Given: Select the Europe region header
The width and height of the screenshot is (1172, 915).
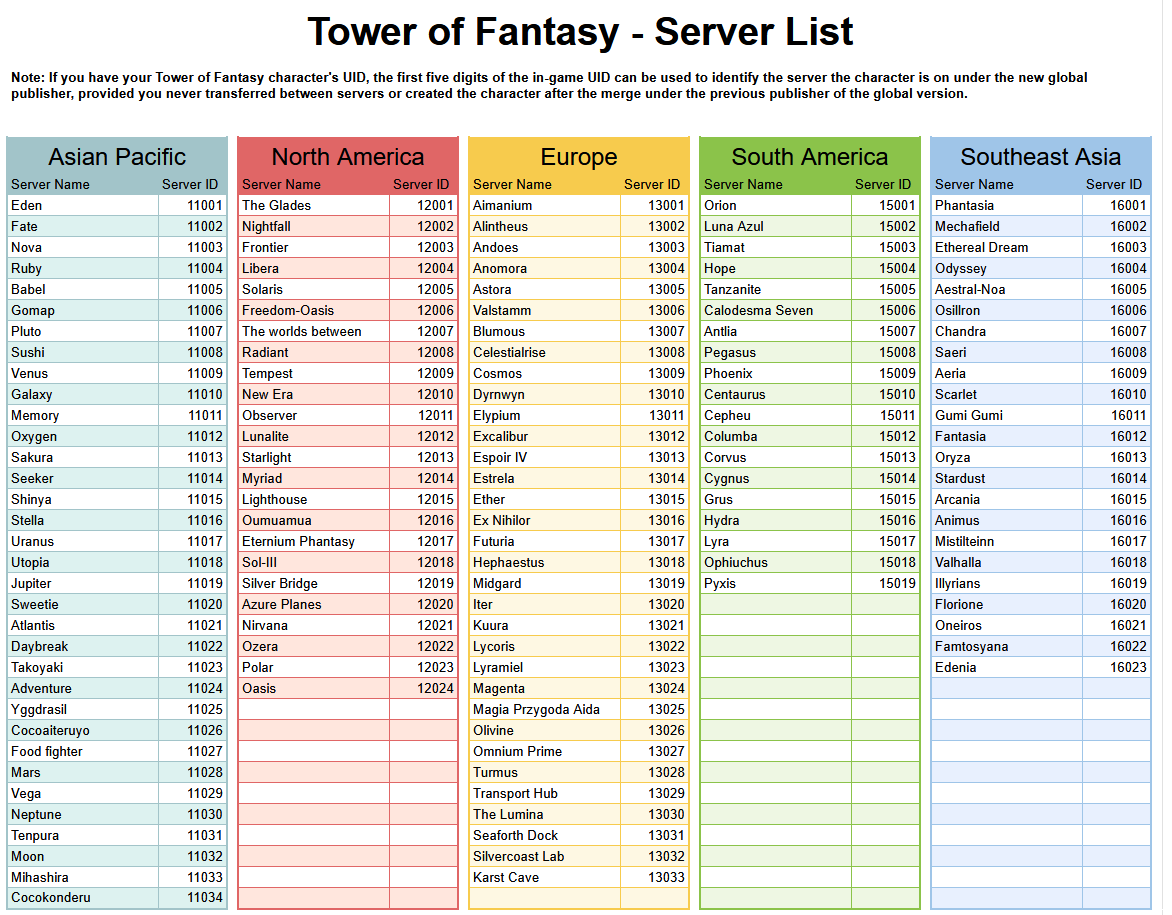Looking at the screenshot, I should (x=579, y=157).
